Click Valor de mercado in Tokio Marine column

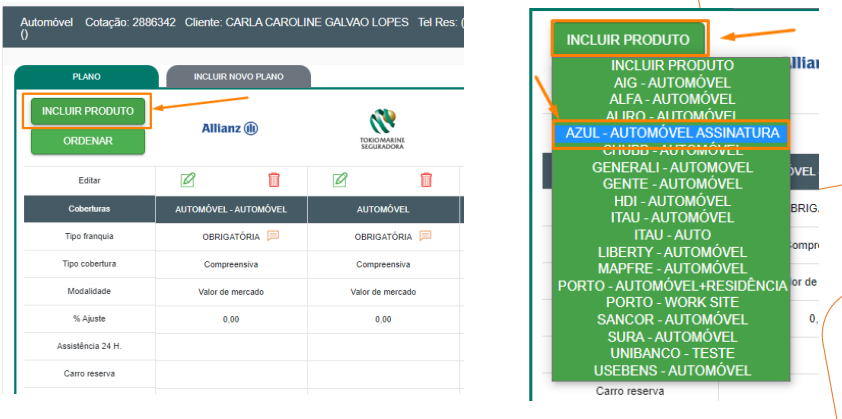[383, 292]
